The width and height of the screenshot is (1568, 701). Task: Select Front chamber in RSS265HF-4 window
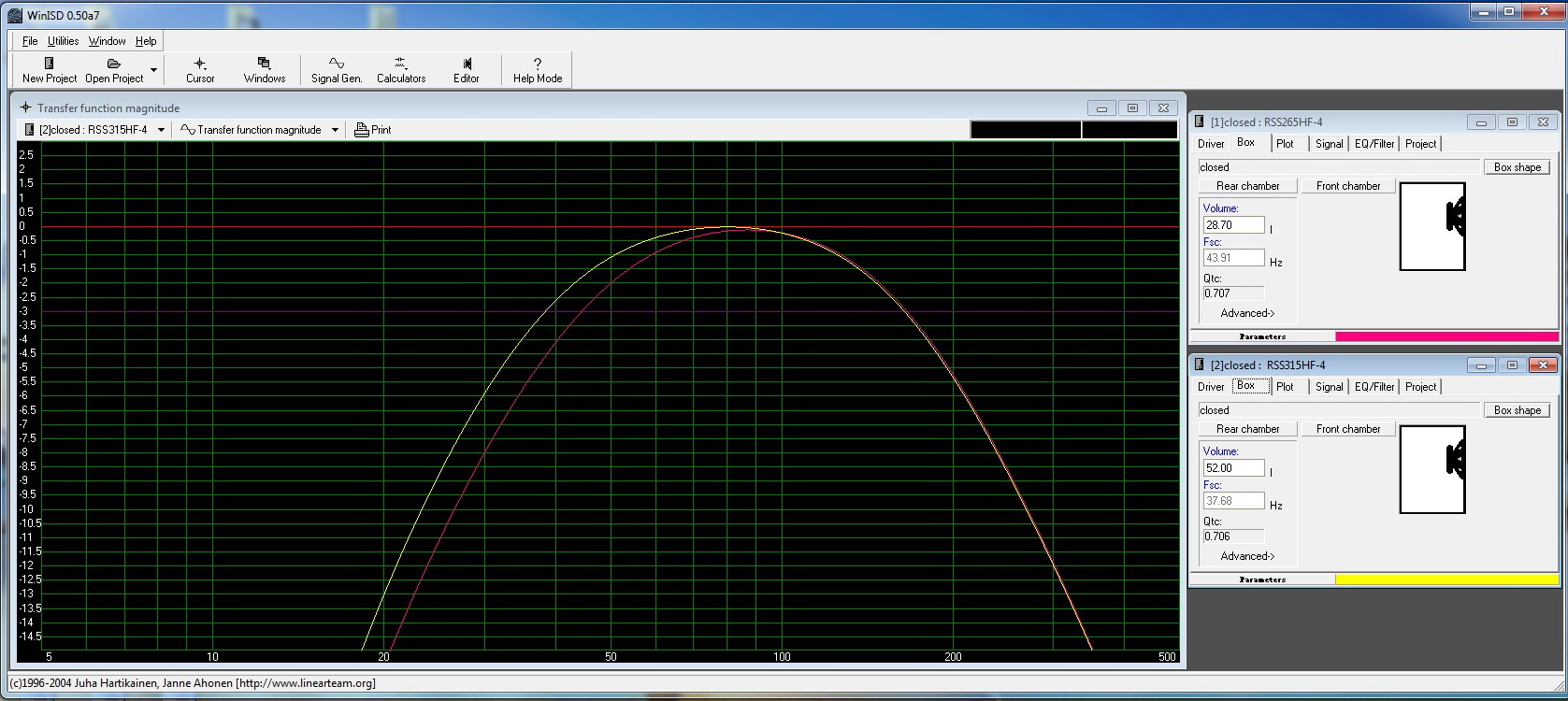click(x=1347, y=186)
